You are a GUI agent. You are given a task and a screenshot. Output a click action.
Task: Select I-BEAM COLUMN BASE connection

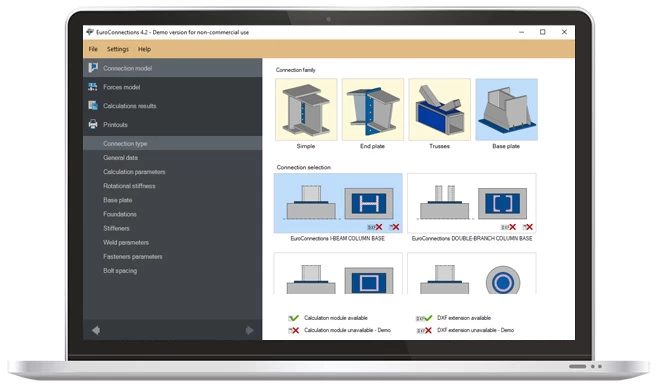click(338, 203)
